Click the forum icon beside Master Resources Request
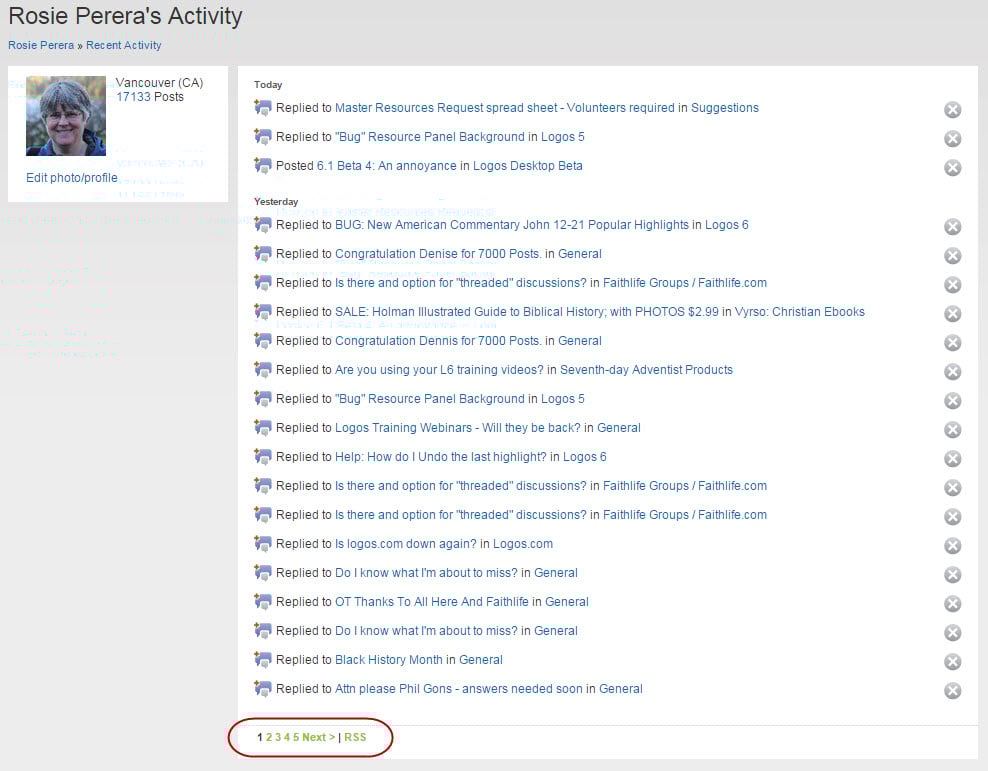 263,108
